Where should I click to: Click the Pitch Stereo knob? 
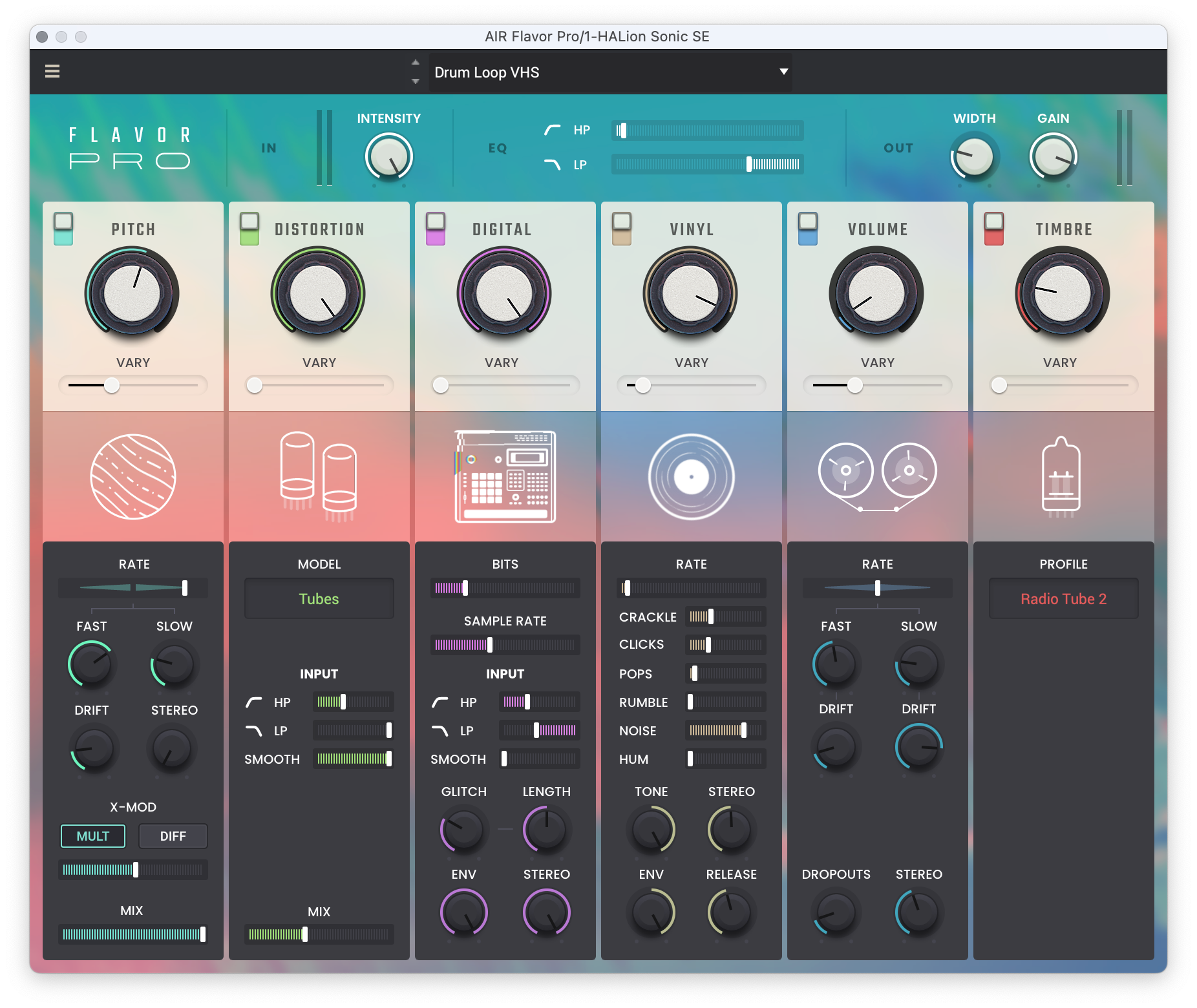pos(173,748)
